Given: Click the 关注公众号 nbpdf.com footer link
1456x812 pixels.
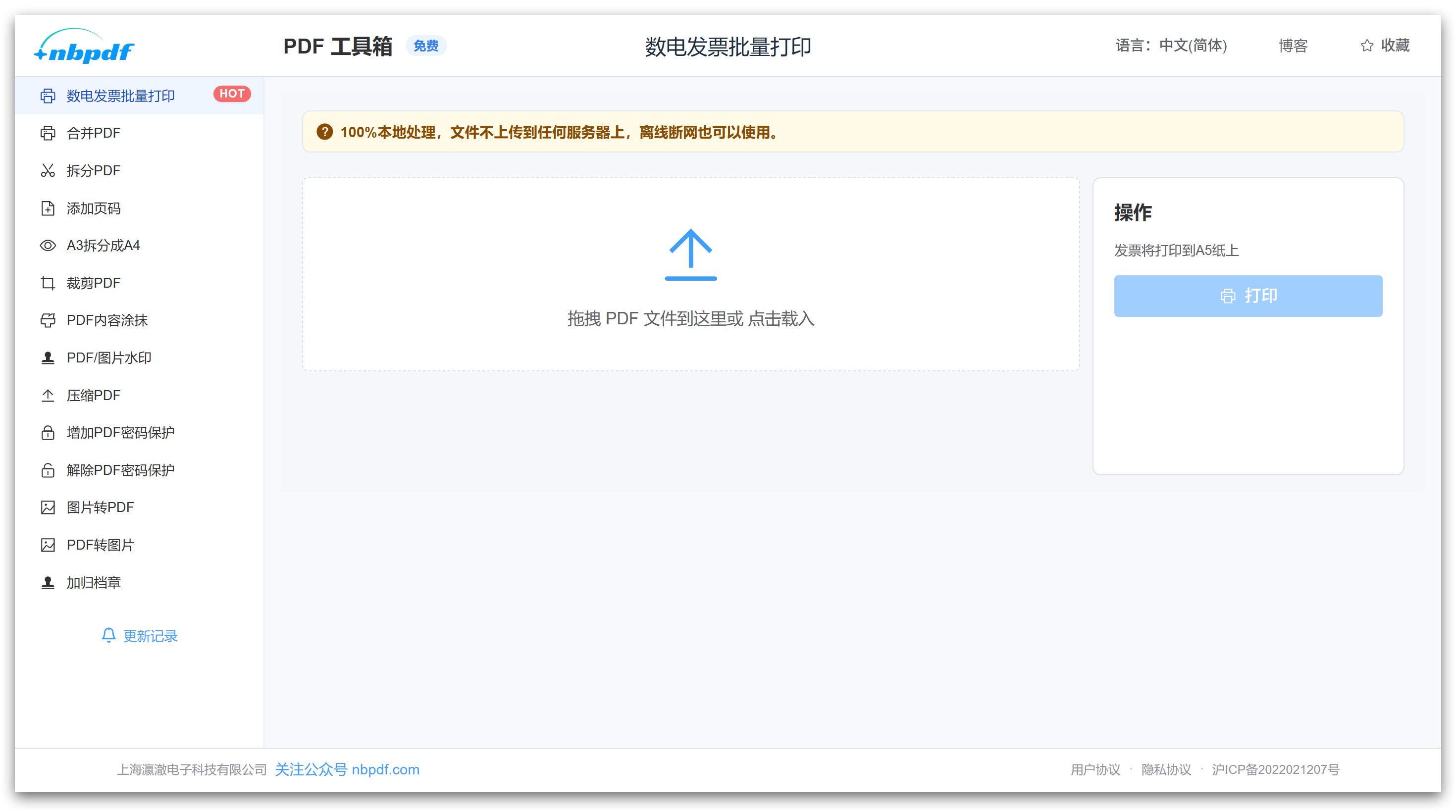Looking at the screenshot, I should (347, 769).
